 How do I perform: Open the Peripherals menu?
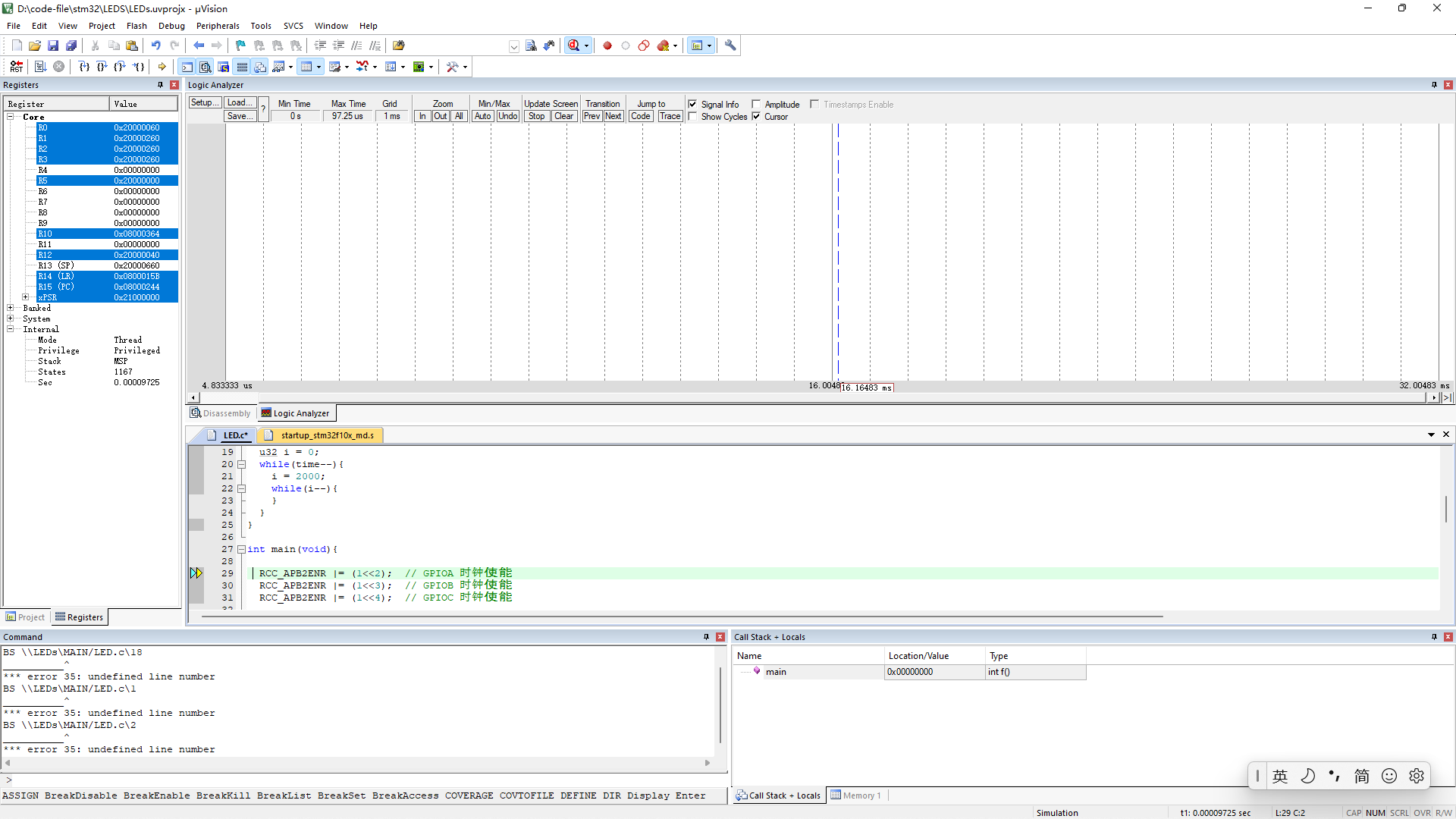218,25
